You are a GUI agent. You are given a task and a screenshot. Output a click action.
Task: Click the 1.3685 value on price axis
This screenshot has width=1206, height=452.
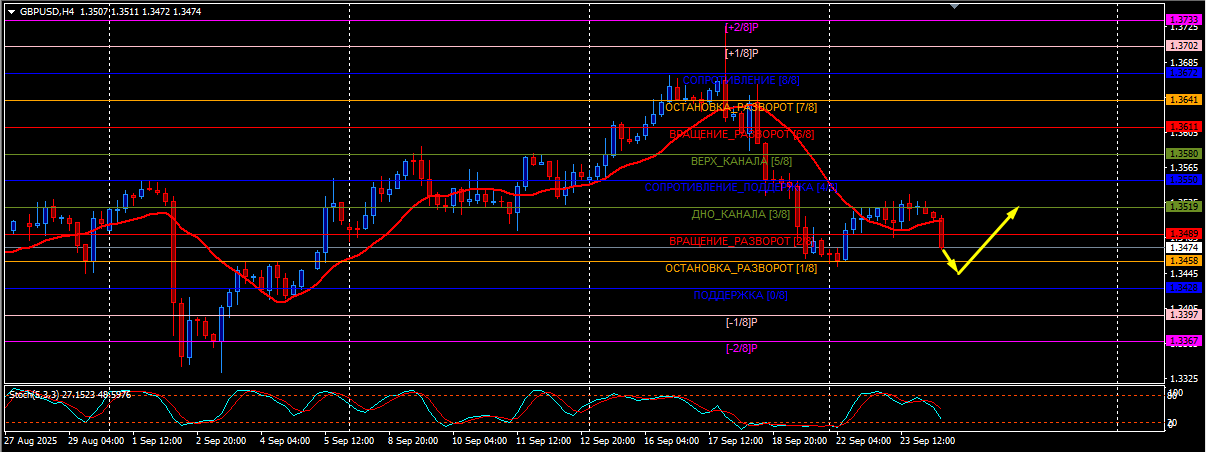click(1184, 62)
